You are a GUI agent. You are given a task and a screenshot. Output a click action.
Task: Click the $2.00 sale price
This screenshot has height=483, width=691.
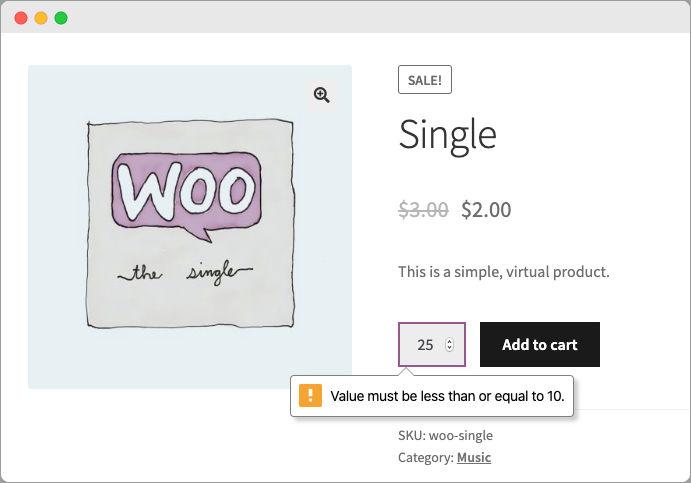click(x=486, y=209)
